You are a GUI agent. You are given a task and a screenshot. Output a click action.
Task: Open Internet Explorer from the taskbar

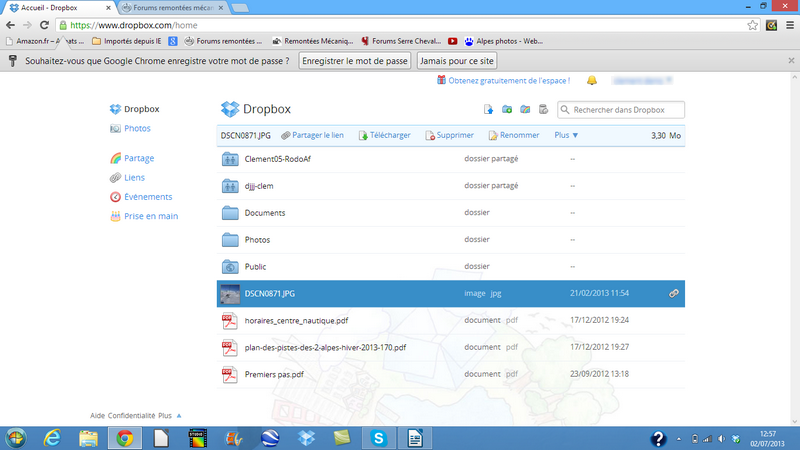tap(52, 438)
